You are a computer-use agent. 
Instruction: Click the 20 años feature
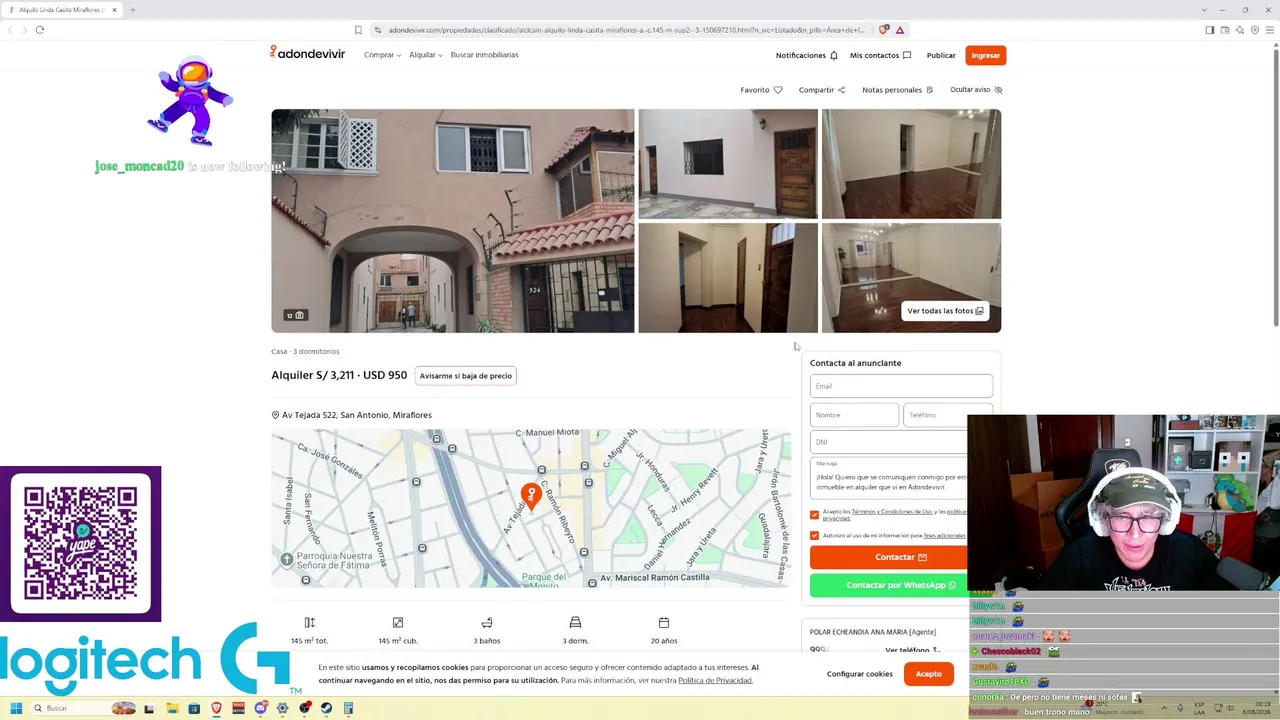point(664,631)
